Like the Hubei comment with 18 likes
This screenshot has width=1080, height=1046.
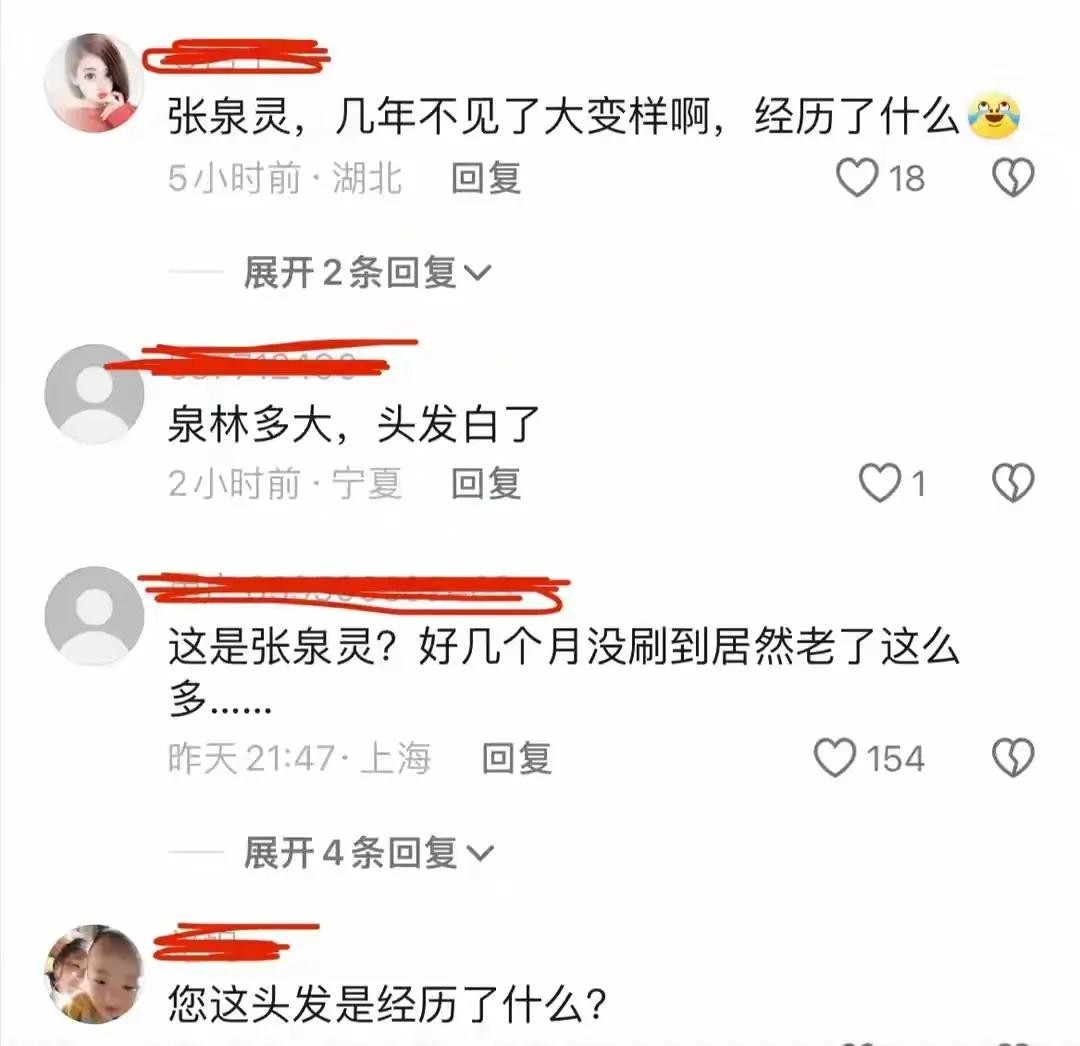(x=856, y=178)
